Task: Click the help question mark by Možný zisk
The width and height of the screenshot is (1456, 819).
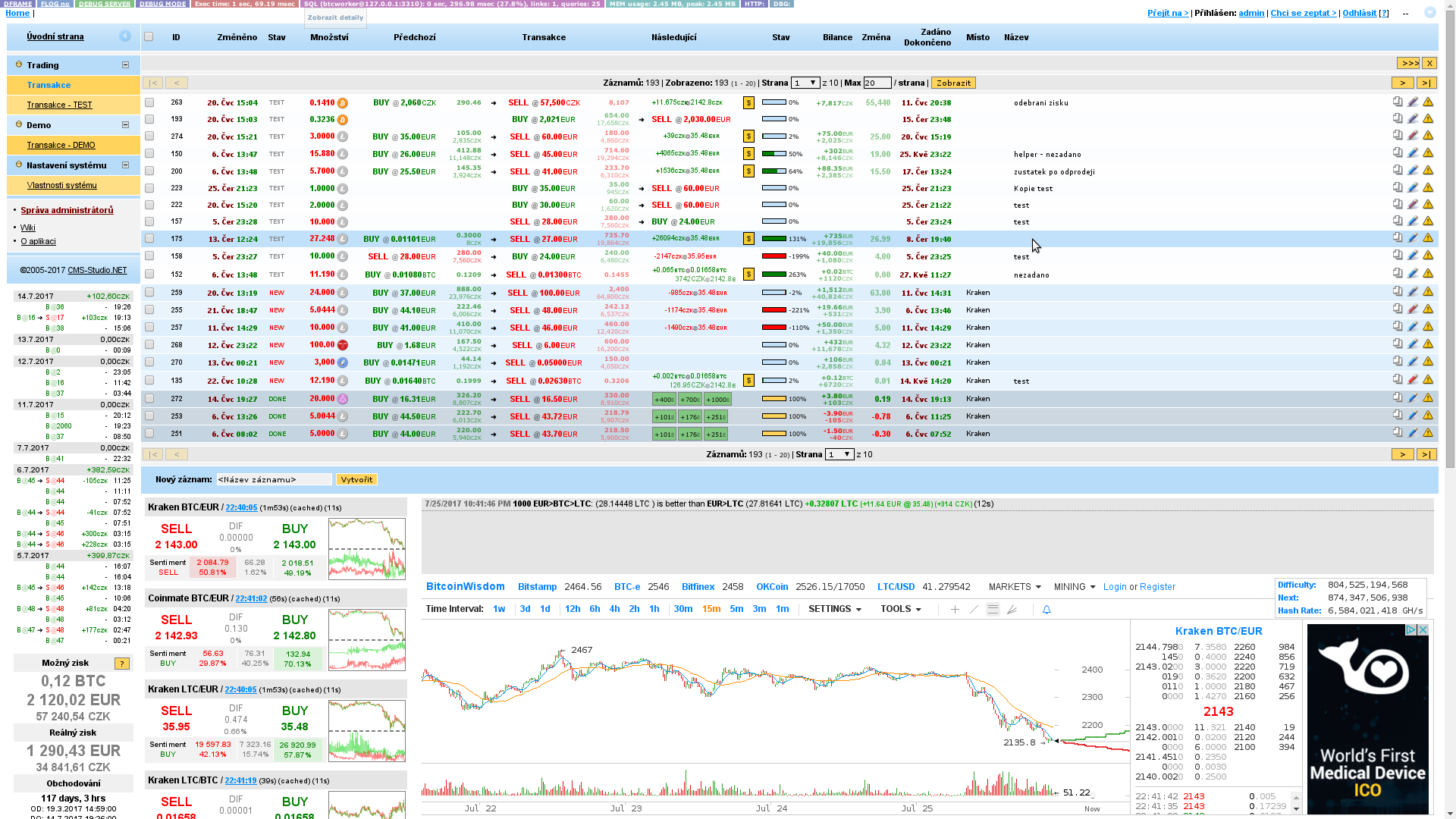Action: click(x=121, y=664)
